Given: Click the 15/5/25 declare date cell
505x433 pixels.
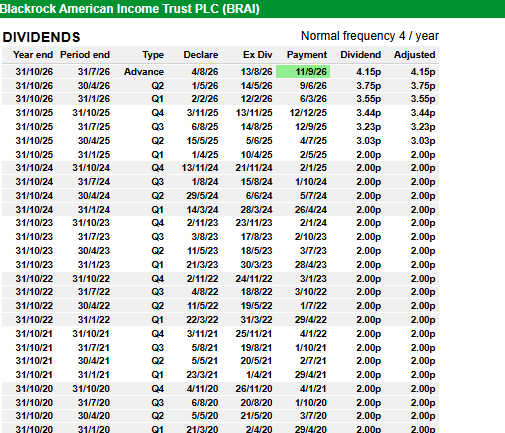Looking at the screenshot, I should coord(202,141).
